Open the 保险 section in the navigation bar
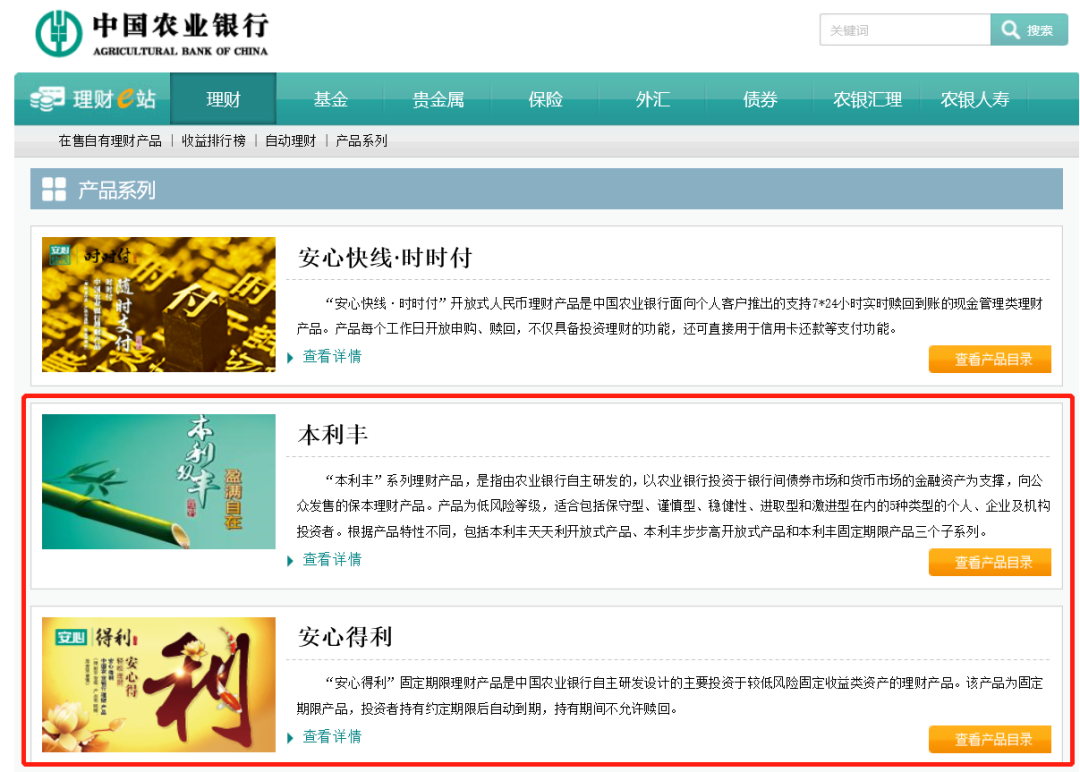The height and width of the screenshot is (772, 1080). pyautogui.click(x=545, y=100)
